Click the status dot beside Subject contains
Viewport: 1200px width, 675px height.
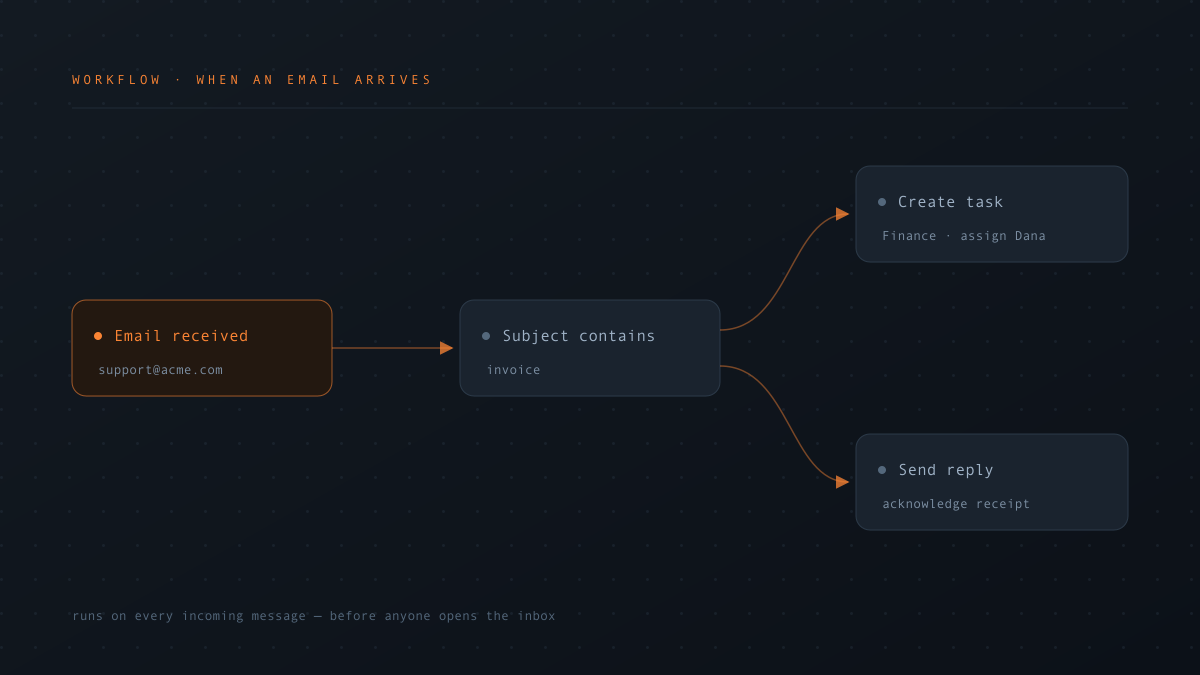pos(486,336)
